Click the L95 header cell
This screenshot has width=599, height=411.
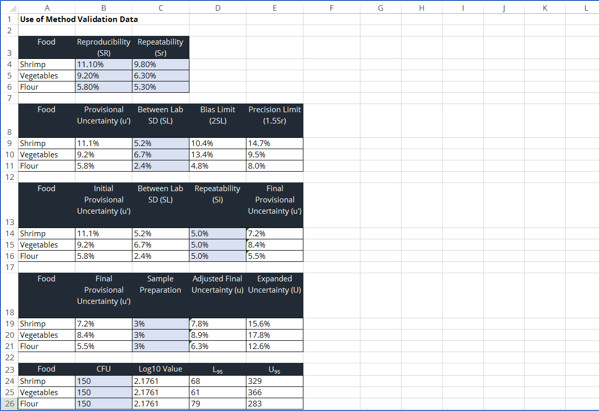218,369
